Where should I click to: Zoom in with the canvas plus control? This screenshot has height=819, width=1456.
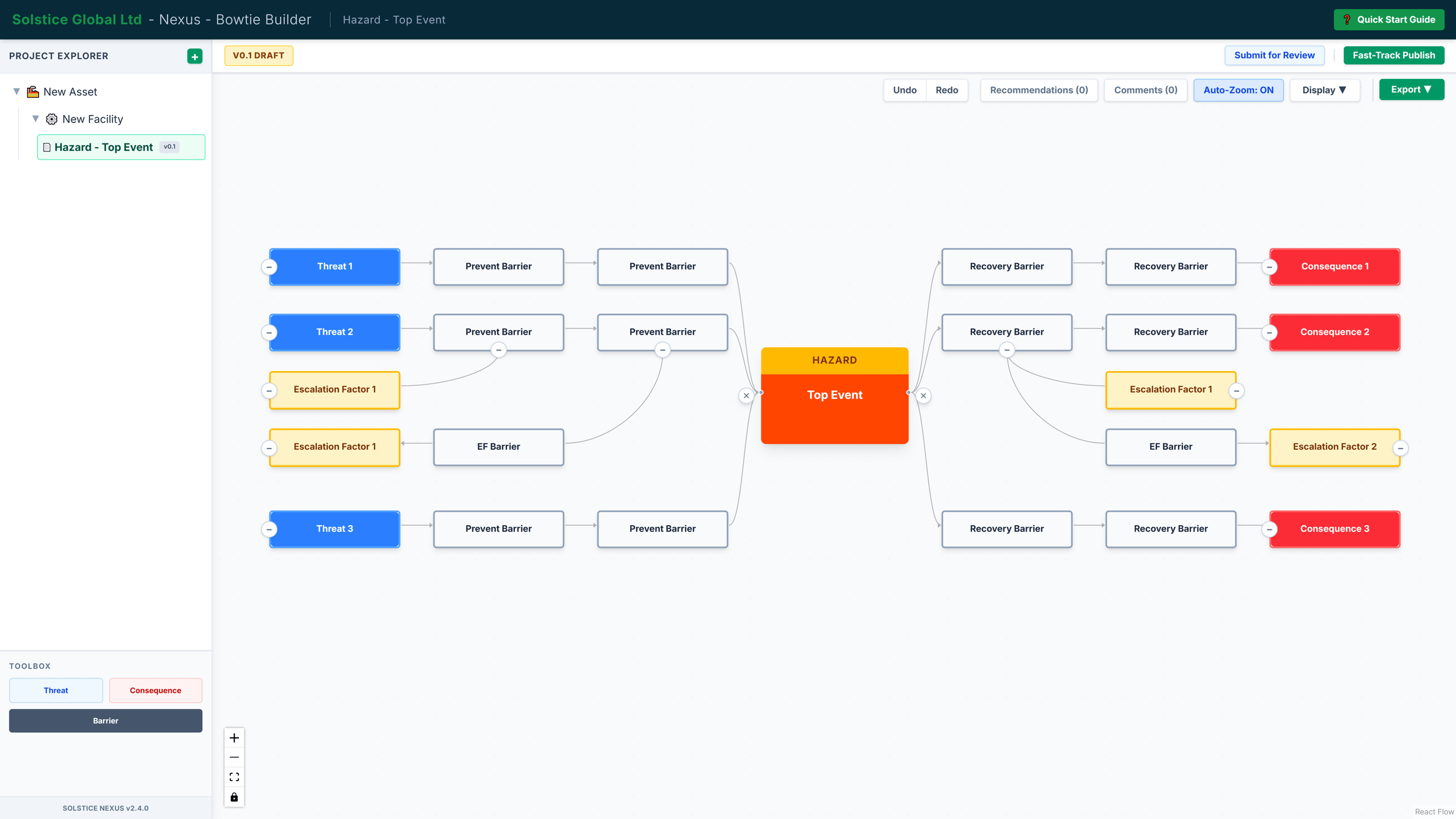pos(234,737)
